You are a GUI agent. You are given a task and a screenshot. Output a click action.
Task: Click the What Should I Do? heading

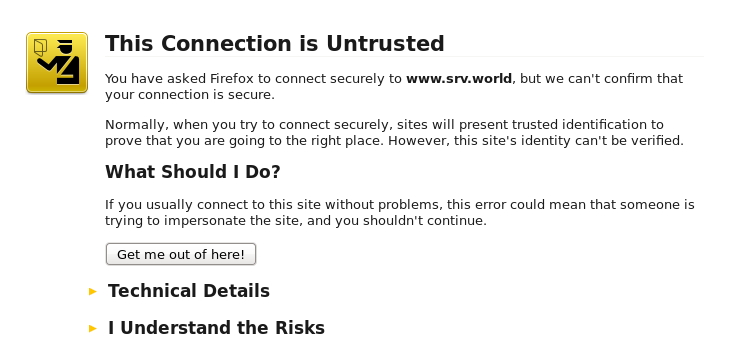tap(193, 172)
